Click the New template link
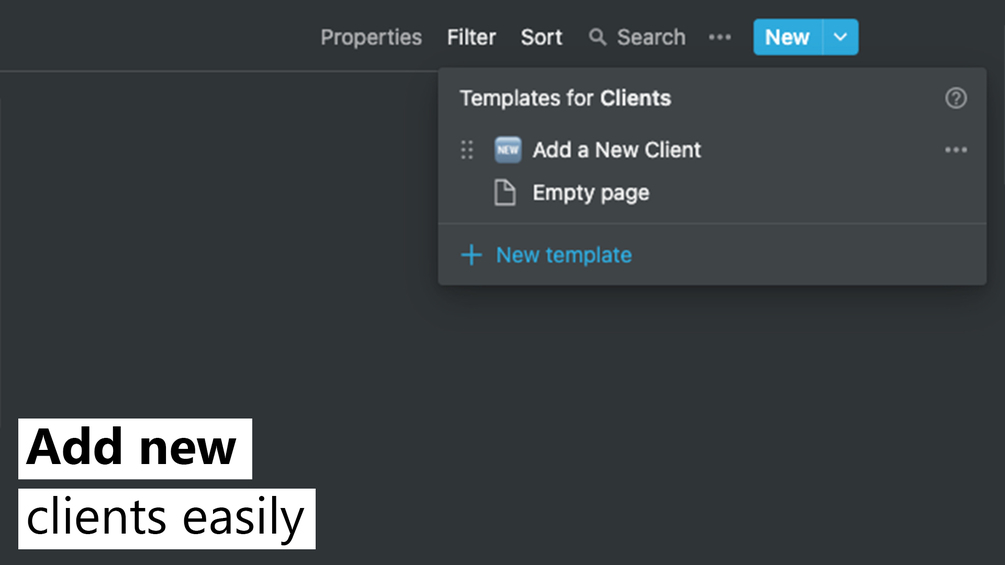 tap(563, 255)
